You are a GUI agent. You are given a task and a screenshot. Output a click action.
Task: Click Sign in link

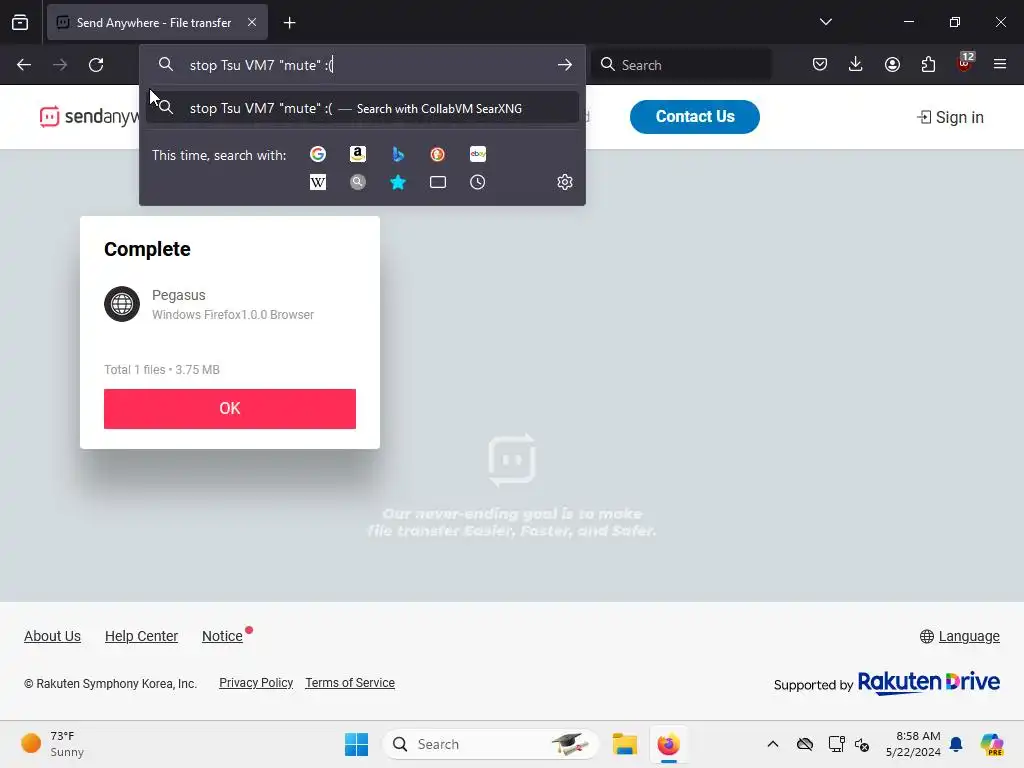pos(951,118)
